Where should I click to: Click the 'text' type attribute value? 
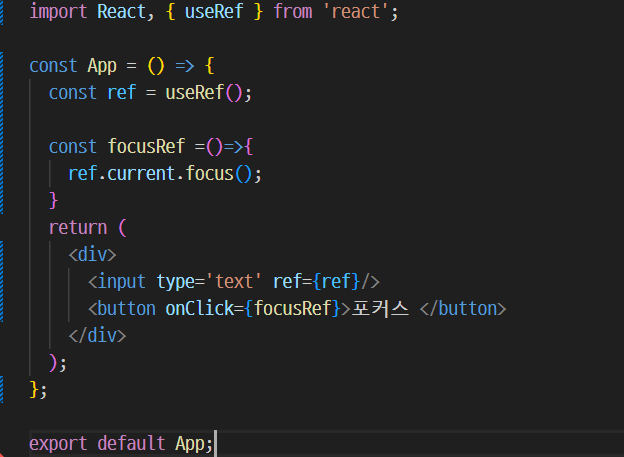point(234,282)
